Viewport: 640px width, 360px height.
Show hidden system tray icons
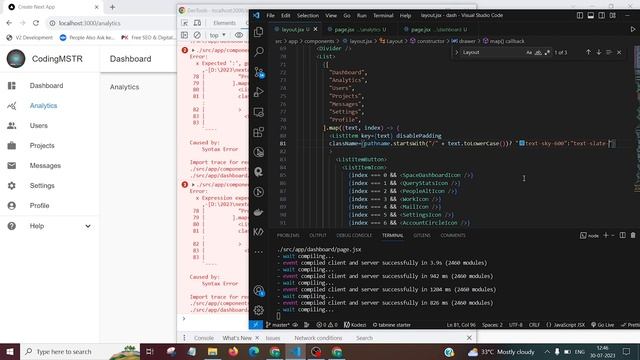(547, 351)
